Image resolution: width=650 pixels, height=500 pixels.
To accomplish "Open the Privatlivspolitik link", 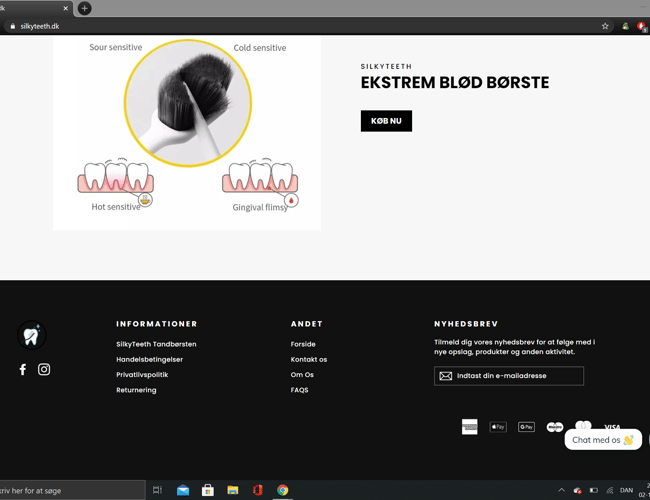I will coord(142,375).
